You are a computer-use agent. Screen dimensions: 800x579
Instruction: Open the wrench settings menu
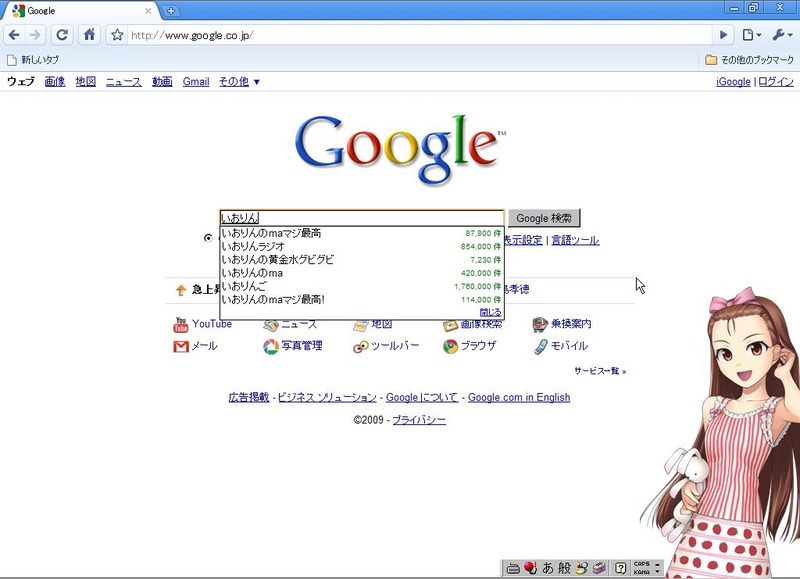tap(782, 35)
